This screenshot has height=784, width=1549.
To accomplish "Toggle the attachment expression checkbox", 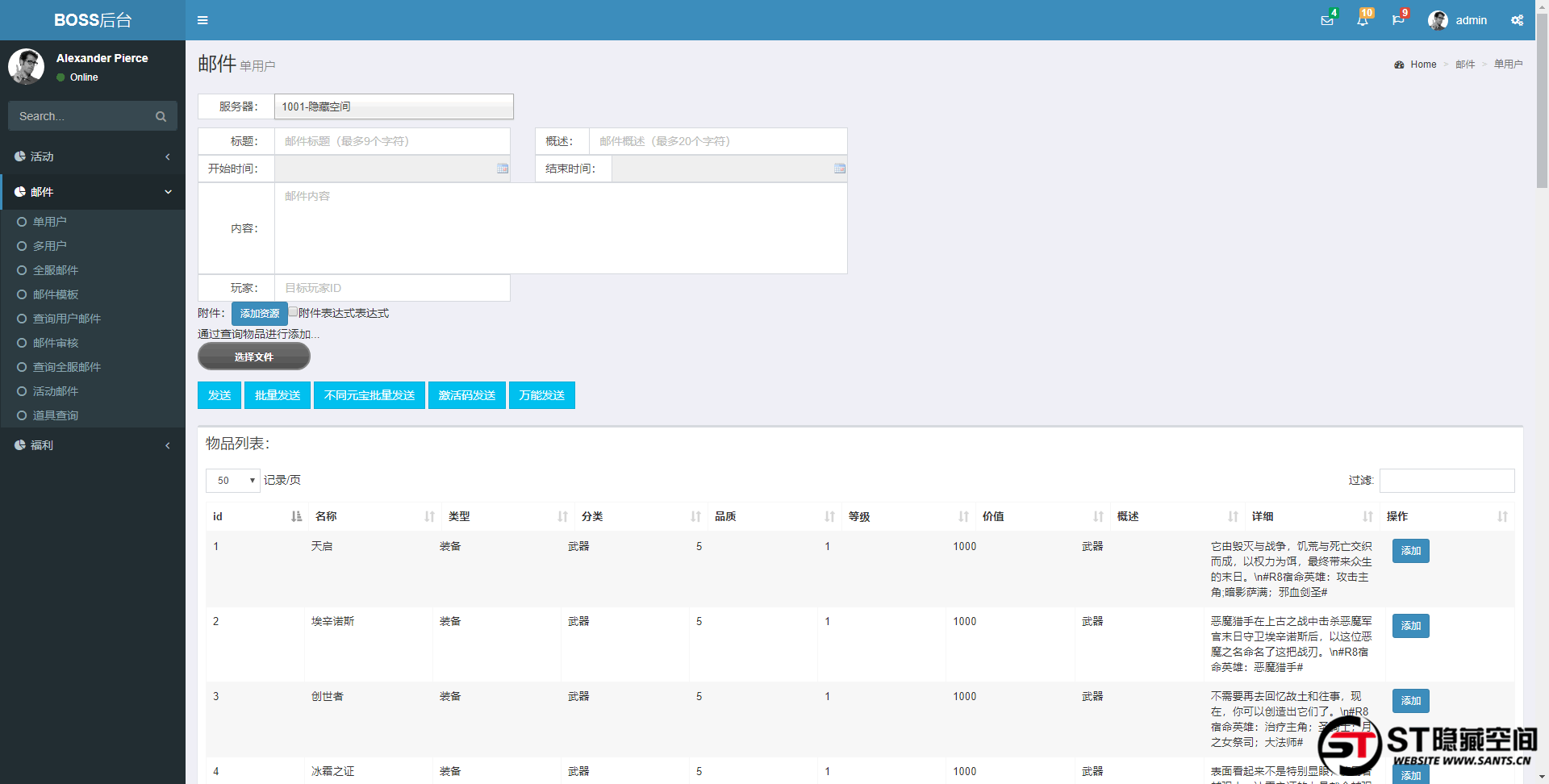I will click(x=294, y=312).
